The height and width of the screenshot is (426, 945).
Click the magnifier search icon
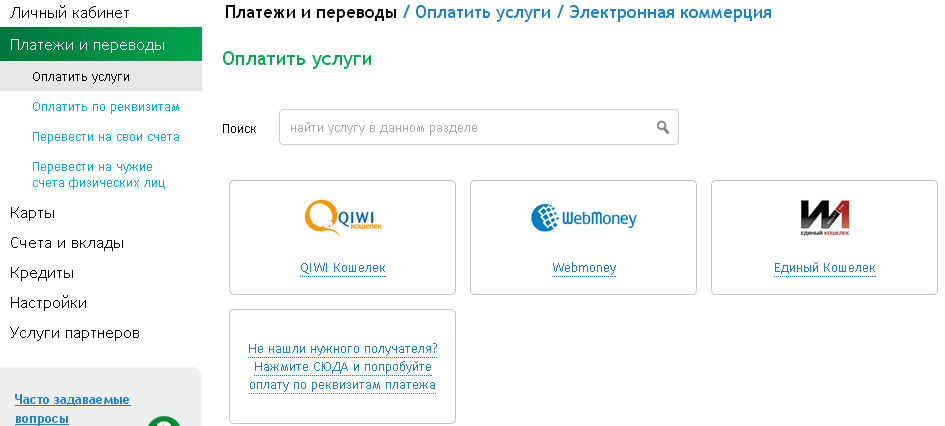click(x=662, y=127)
